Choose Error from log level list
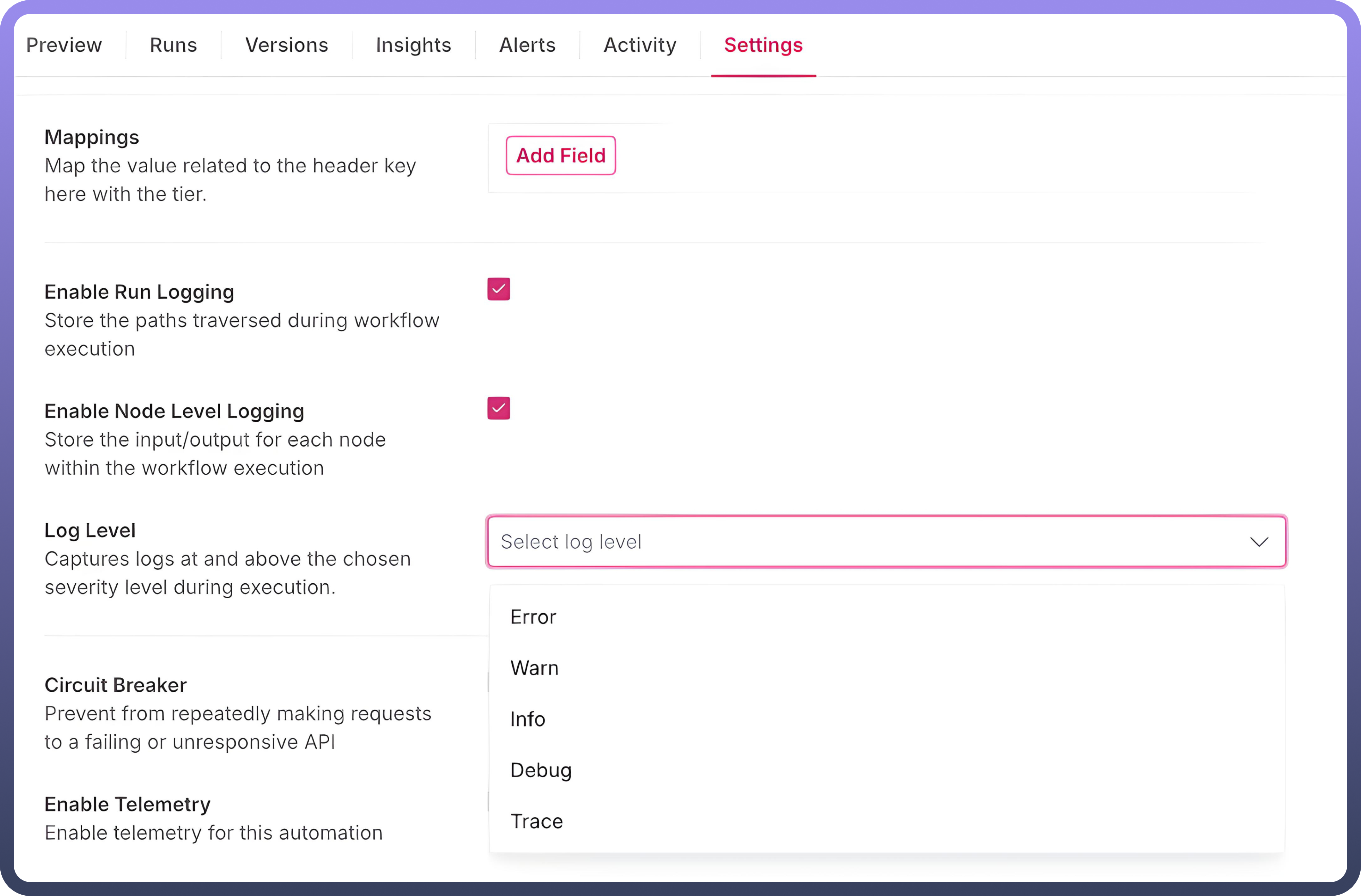This screenshot has height=896, width=1361. pyautogui.click(x=533, y=617)
